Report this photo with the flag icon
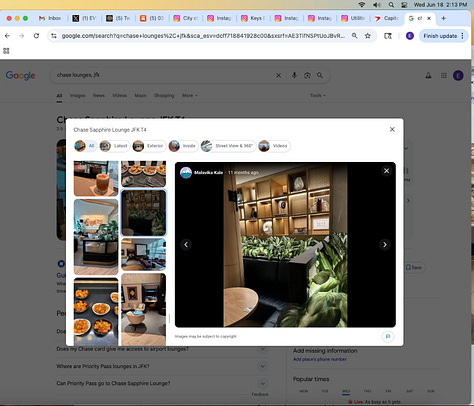 pos(388,336)
